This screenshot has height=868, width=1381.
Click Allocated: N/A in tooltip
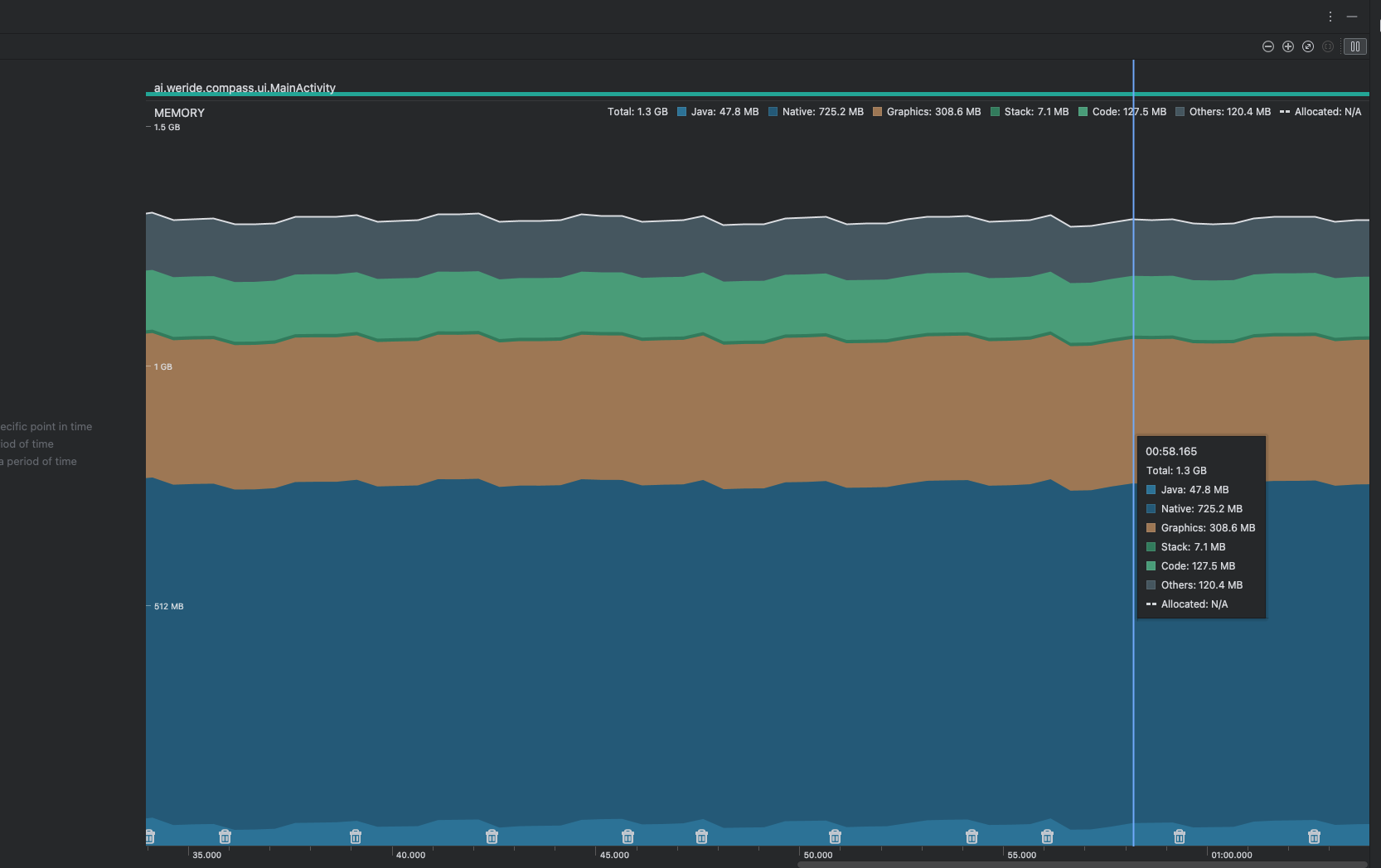[x=1194, y=604]
